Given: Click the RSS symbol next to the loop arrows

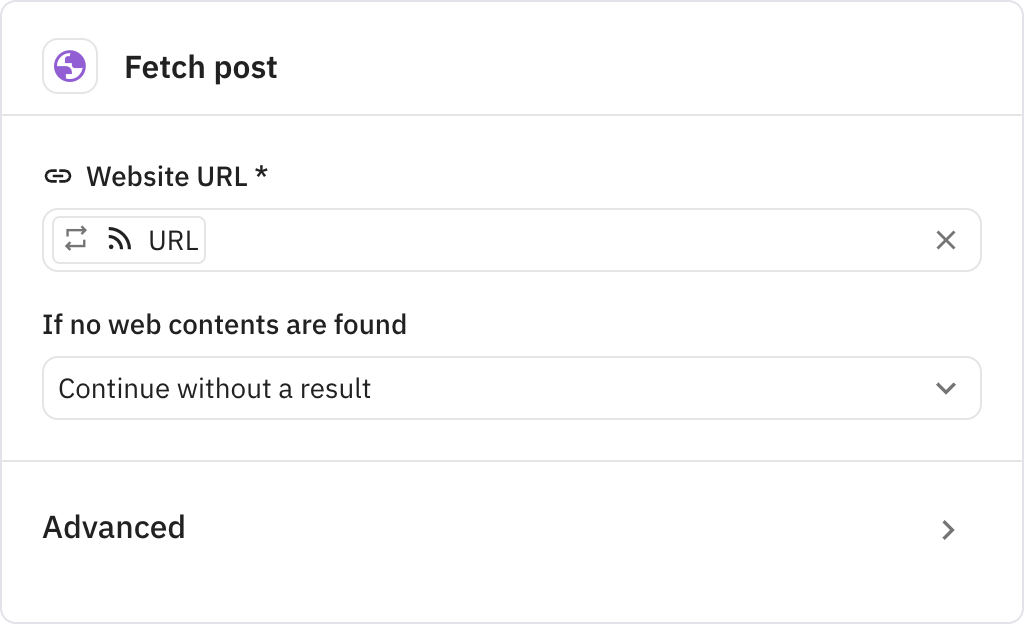Looking at the screenshot, I should coord(119,239).
